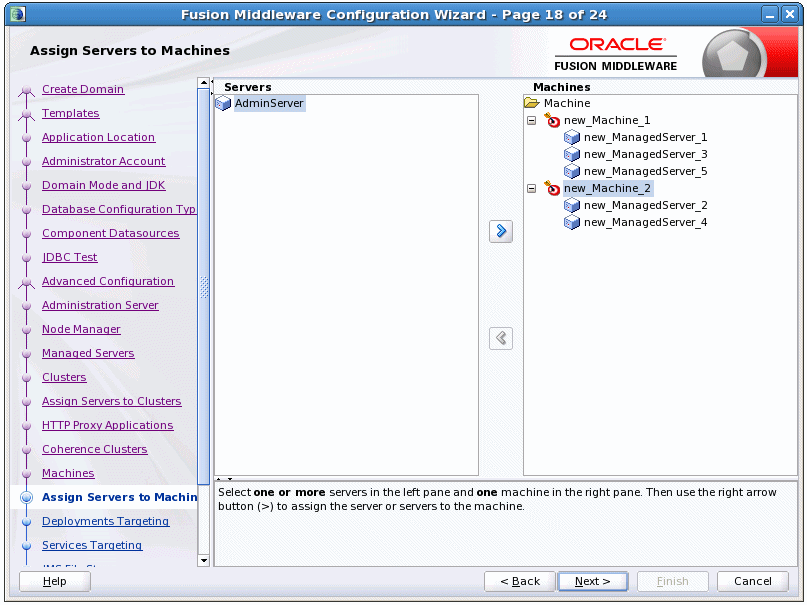Select the Machine root node label
The image size is (807, 605).
[567, 103]
